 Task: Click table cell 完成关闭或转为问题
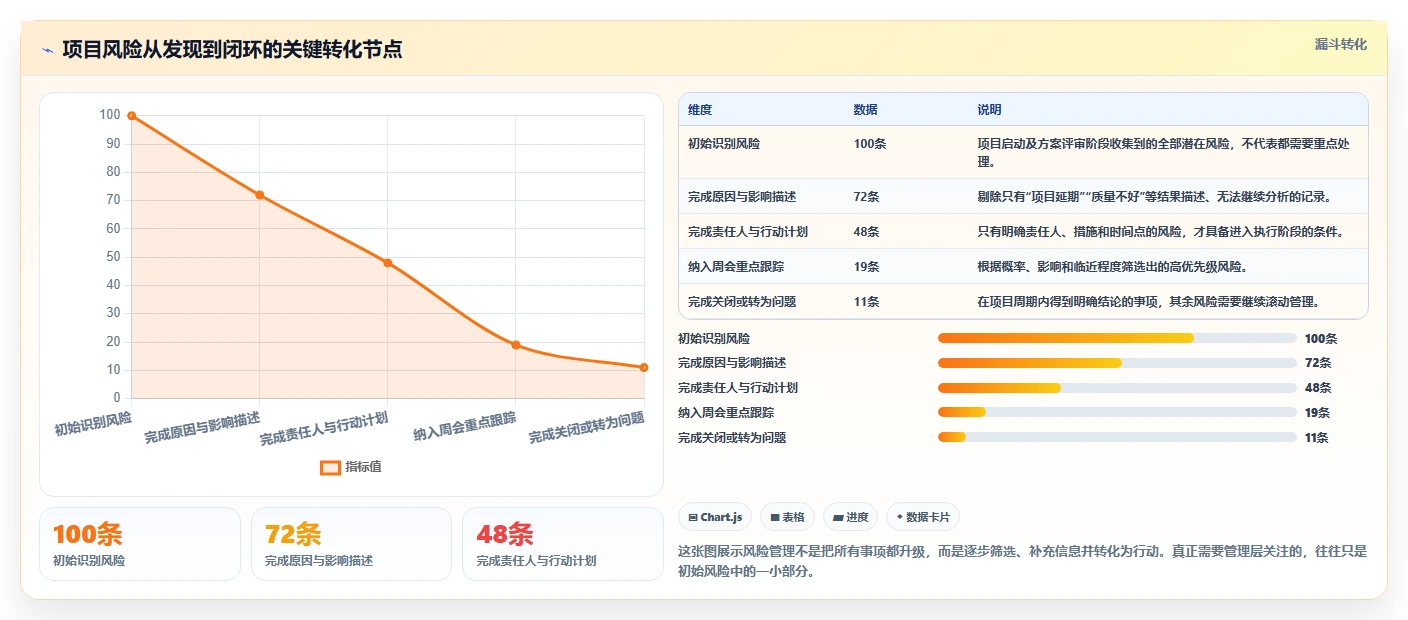pos(742,302)
